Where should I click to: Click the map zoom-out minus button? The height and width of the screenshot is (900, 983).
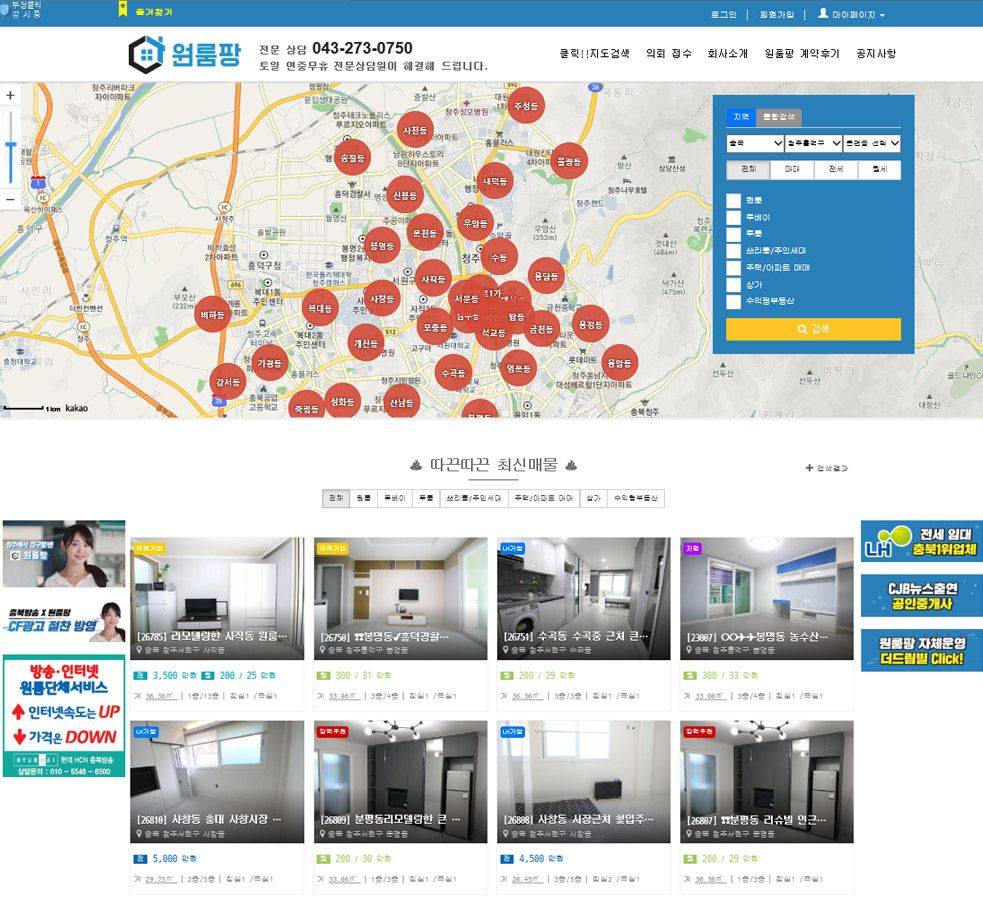[10, 199]
